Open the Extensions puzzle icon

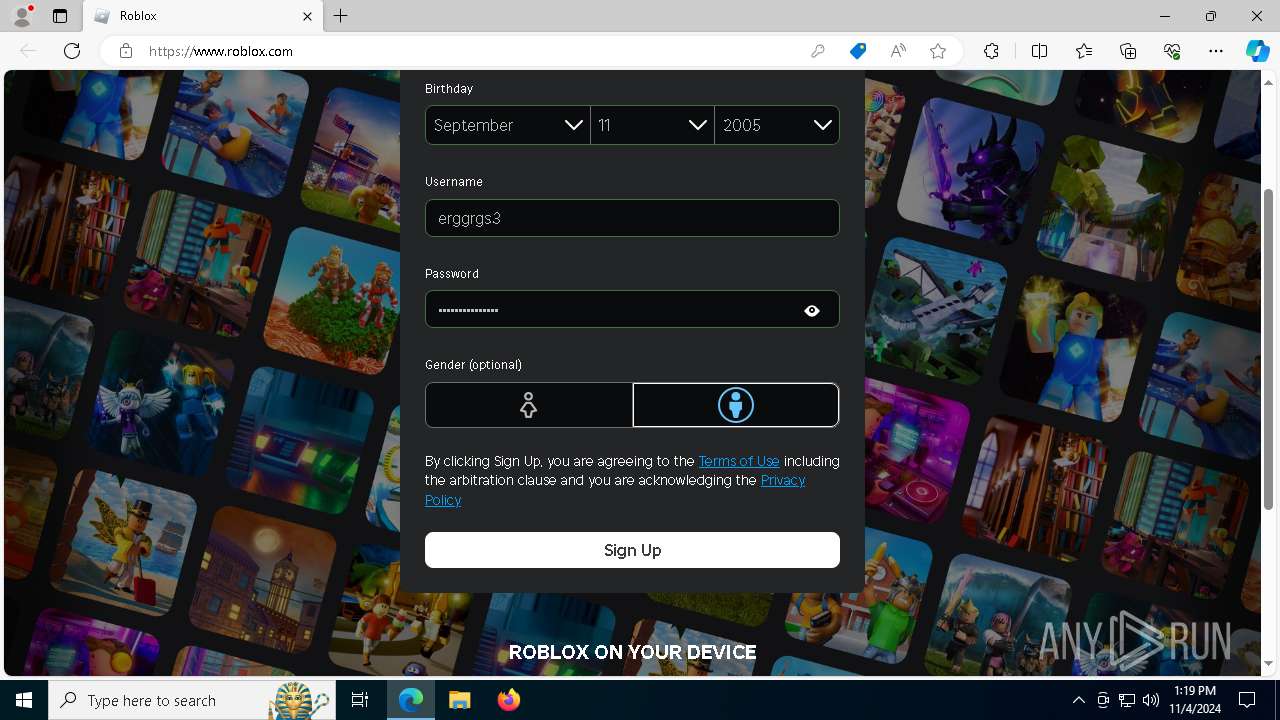click(x=991, y=51)
